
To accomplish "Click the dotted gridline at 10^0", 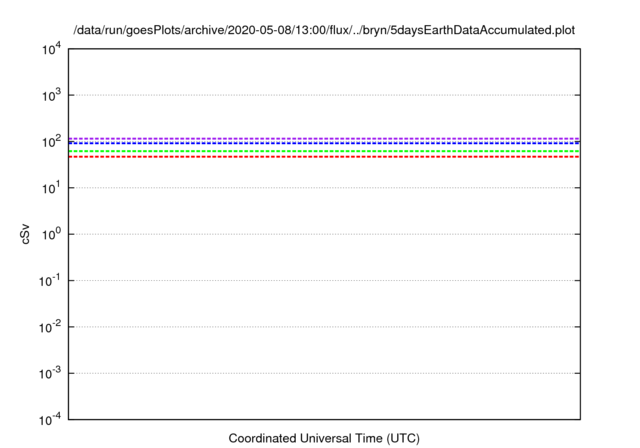I will click(x=324, y=234).
